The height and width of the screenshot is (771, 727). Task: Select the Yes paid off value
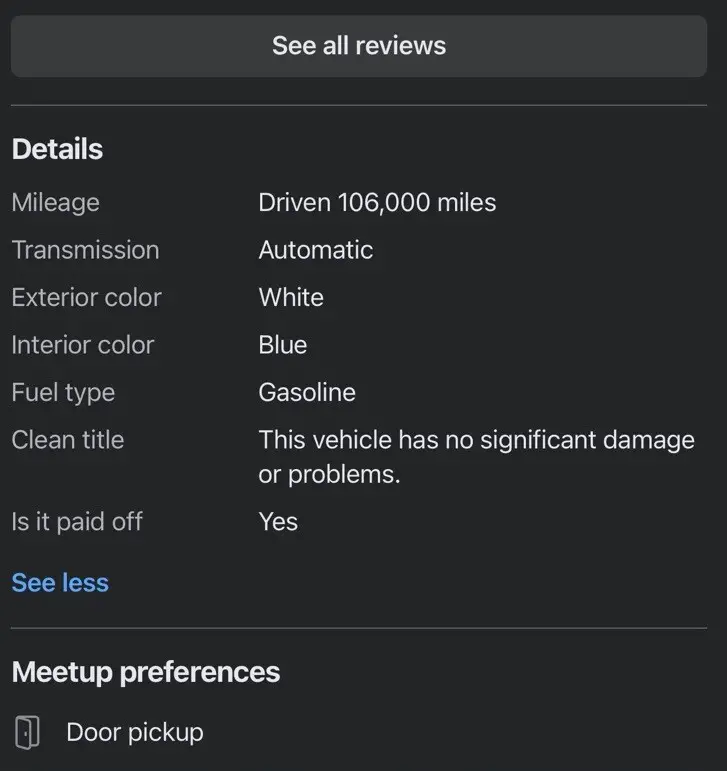[278, 522]
